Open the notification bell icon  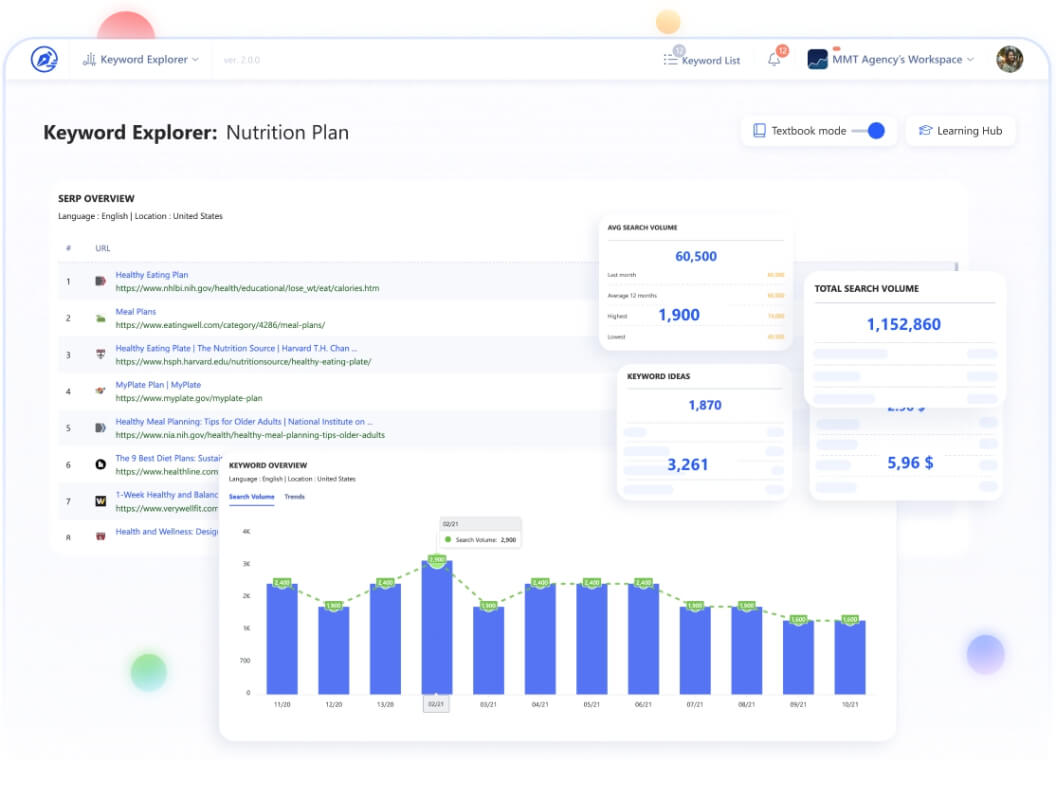click(x=774, y=60)
